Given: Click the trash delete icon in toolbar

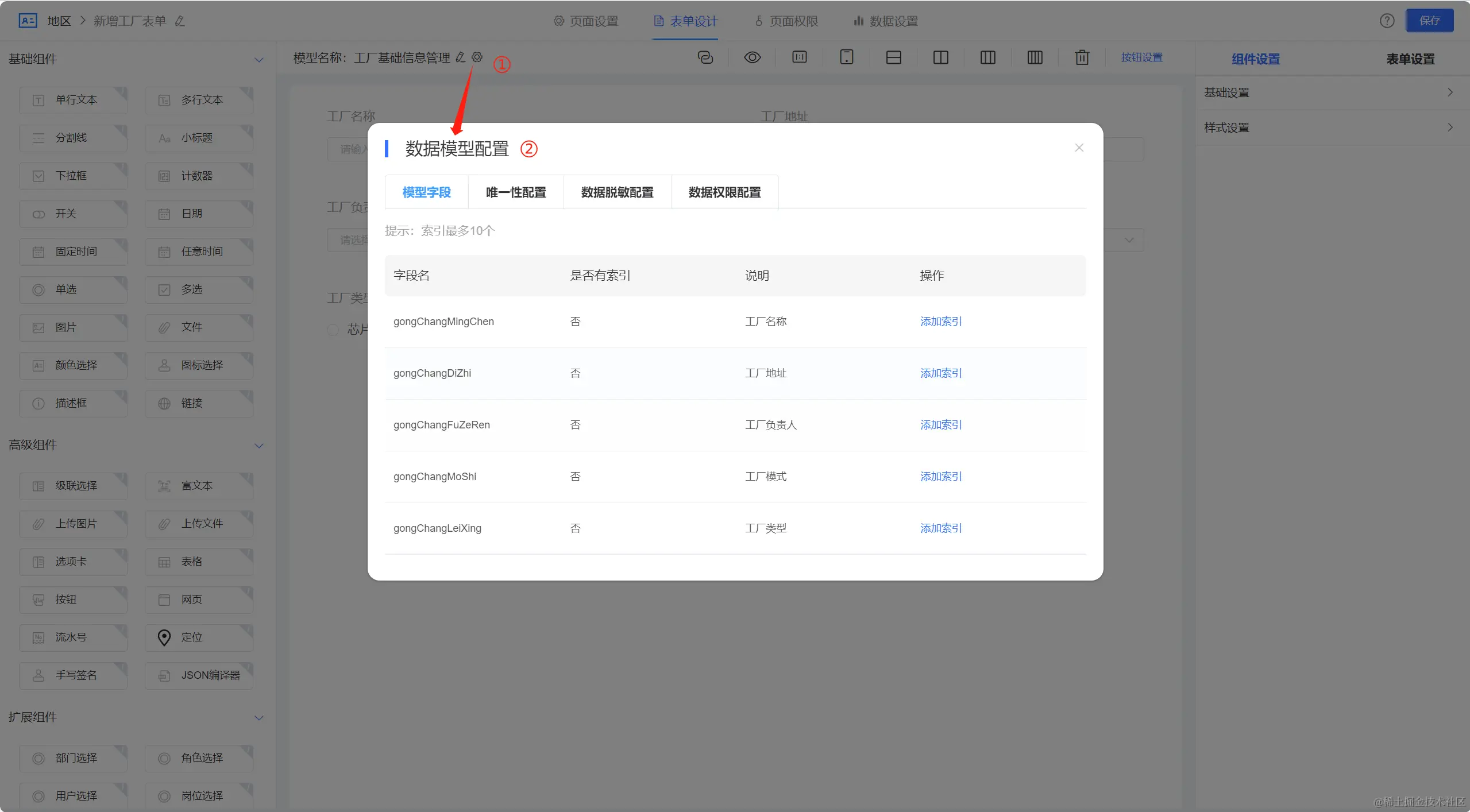Looking at the screenshot, I should 1082,57.
